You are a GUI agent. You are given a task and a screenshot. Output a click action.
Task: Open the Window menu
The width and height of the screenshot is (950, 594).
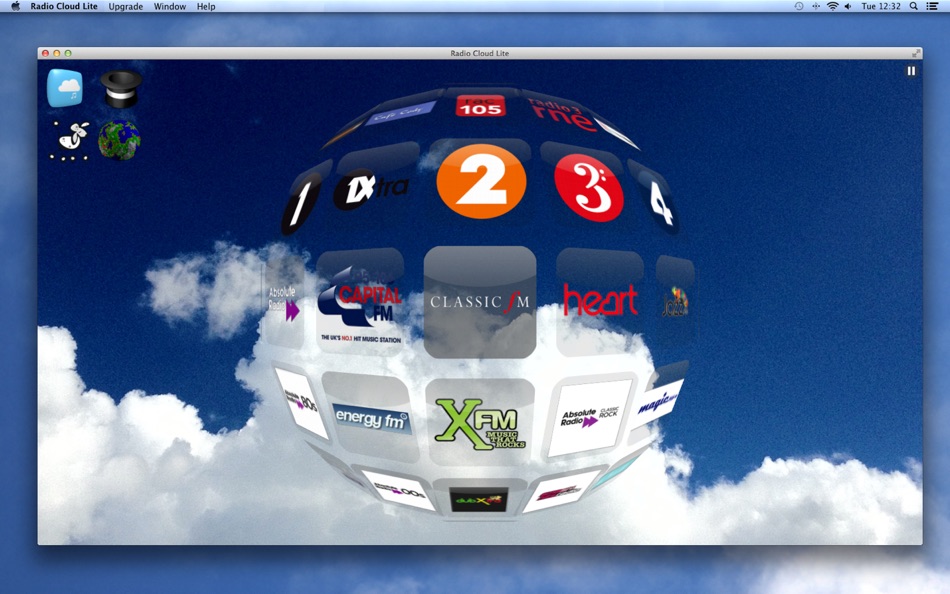(x=170, y=6)
